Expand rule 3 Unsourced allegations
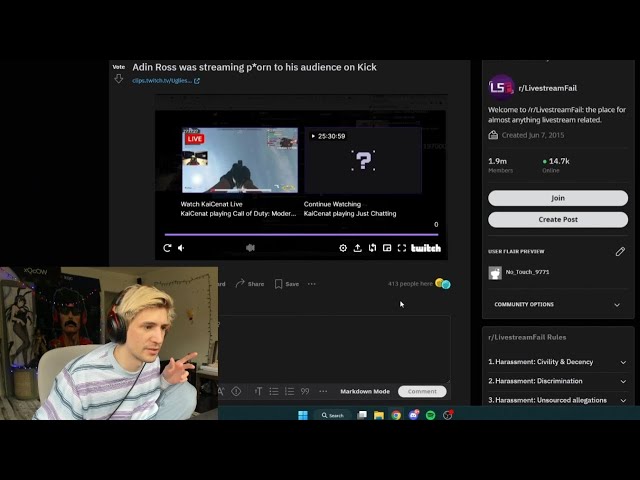Screen dimensions: 640x480 (558, 400)
